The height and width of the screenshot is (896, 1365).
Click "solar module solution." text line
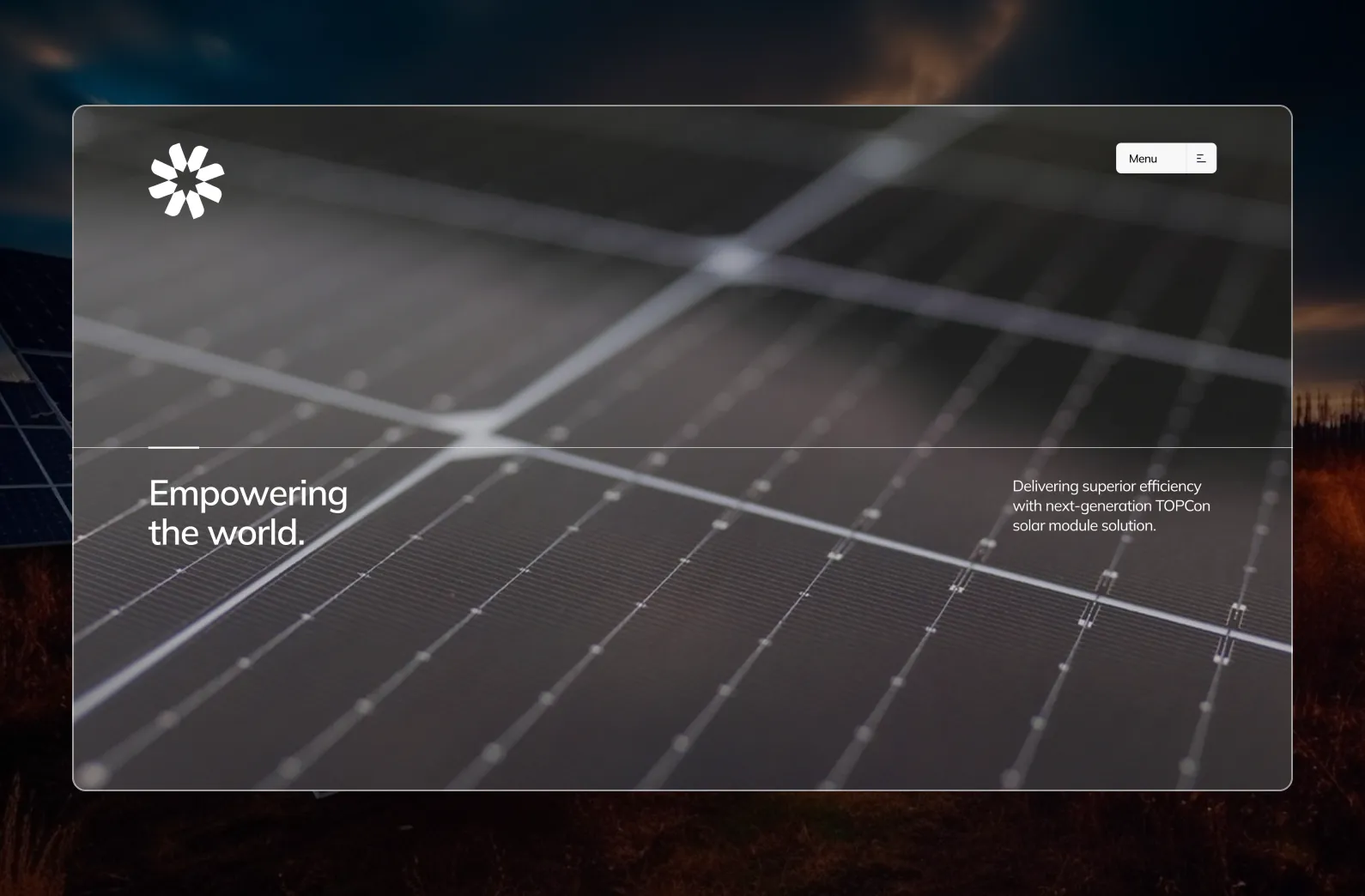[x=1083, y=525]
